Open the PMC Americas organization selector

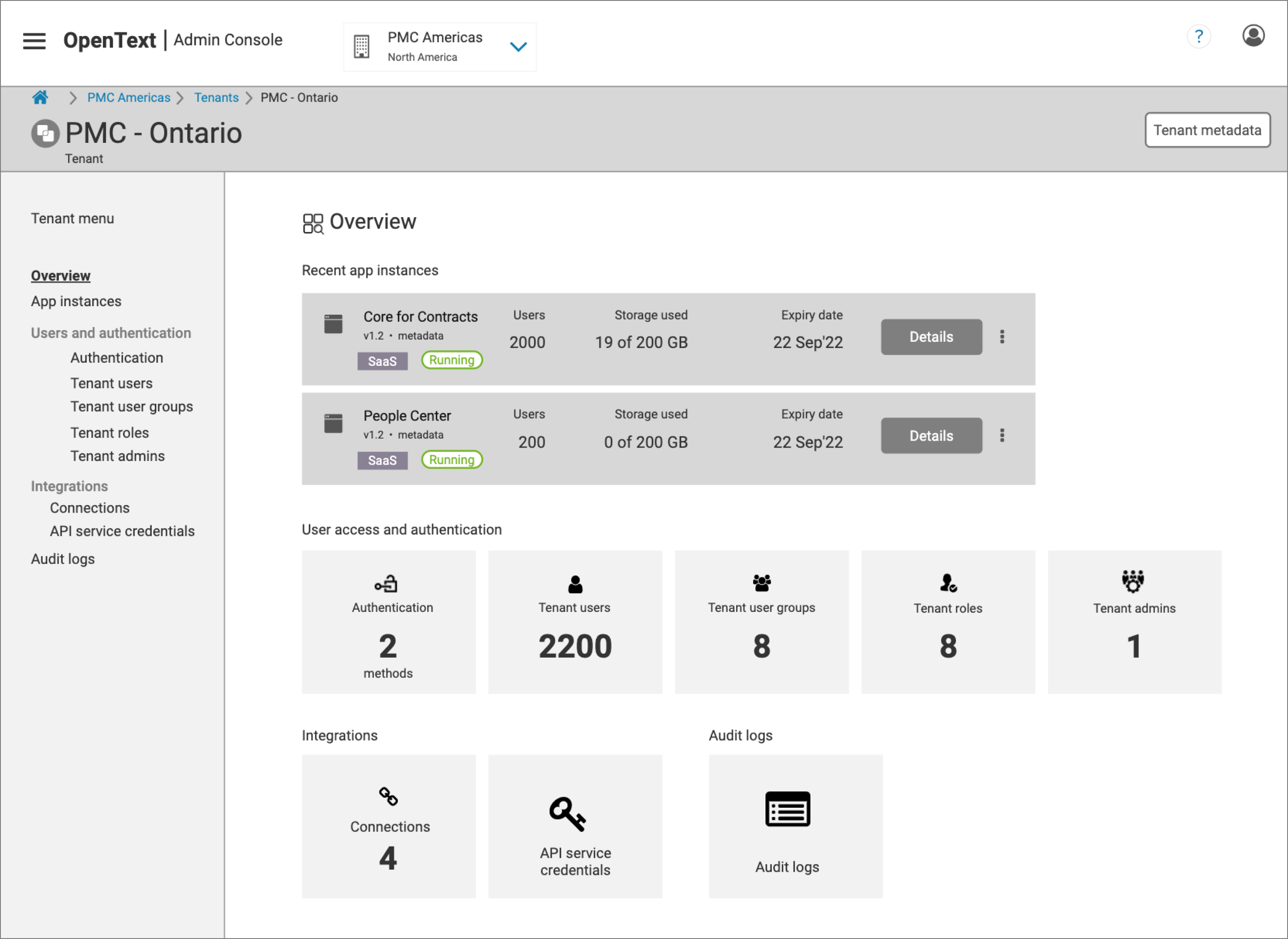click(440, 47)
